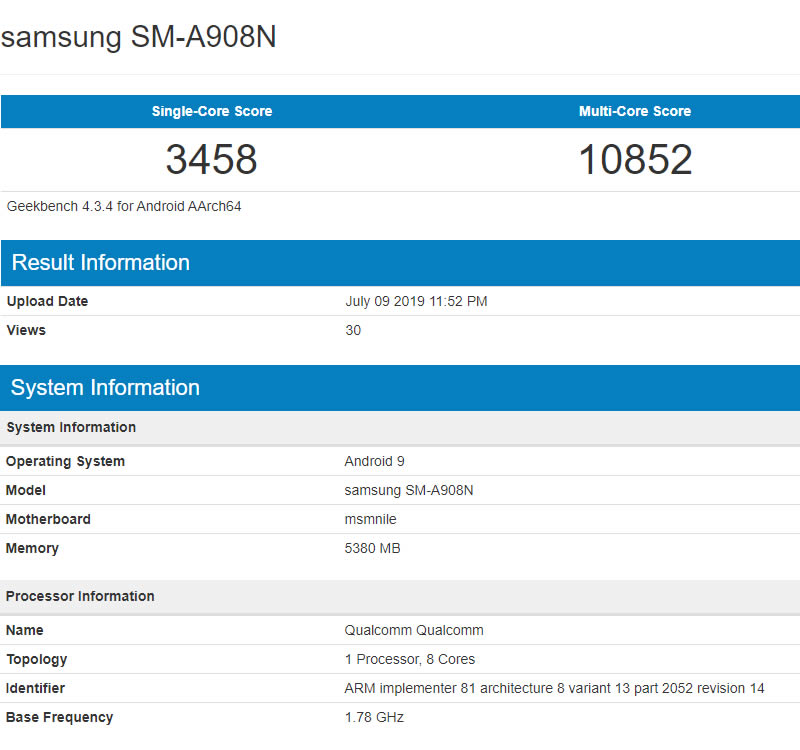Click the Views count of 30
Screen dimensions: 800x750
[353, 330]
